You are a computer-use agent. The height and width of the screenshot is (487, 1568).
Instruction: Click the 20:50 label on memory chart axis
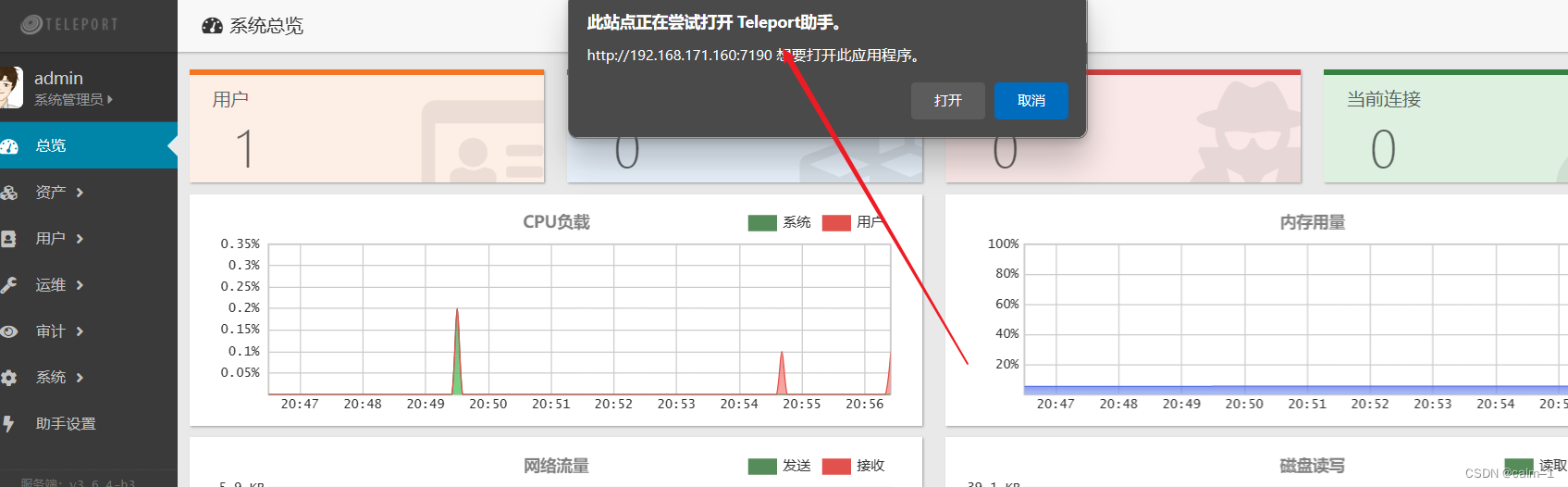(1244, 404)
